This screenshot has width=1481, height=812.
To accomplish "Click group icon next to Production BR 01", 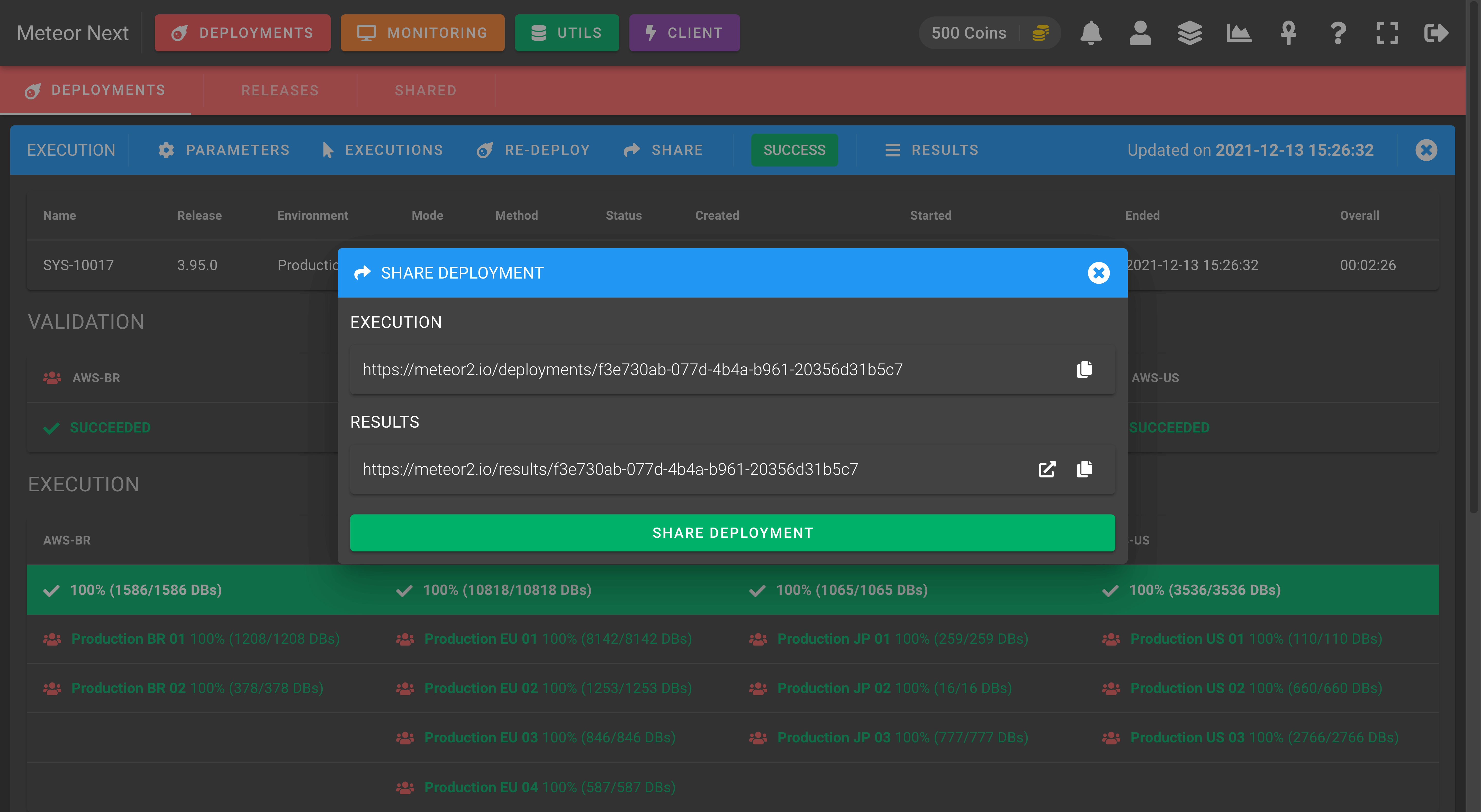I will tap(52, 639).
